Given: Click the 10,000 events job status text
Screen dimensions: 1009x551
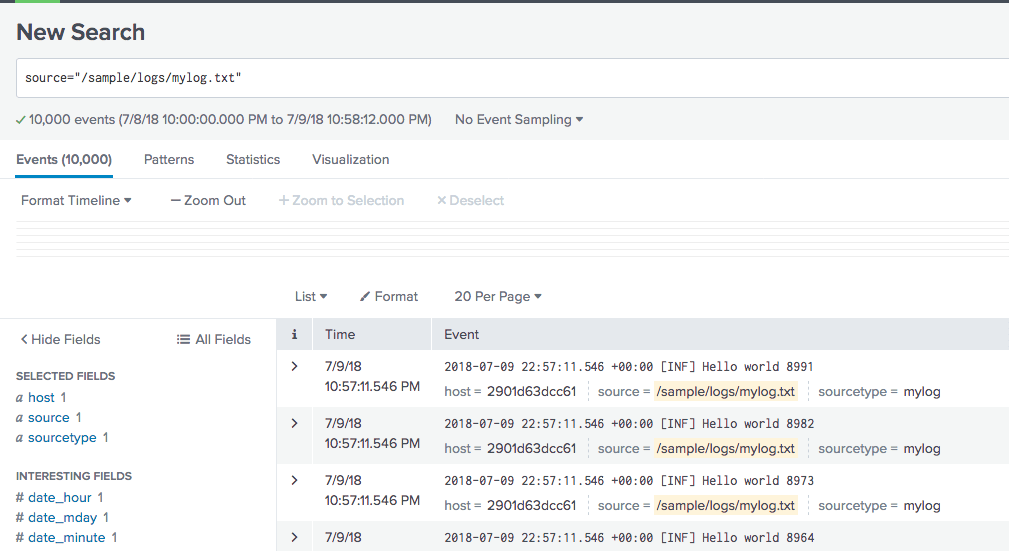Looking at the screenshot, I should point(230,120).
